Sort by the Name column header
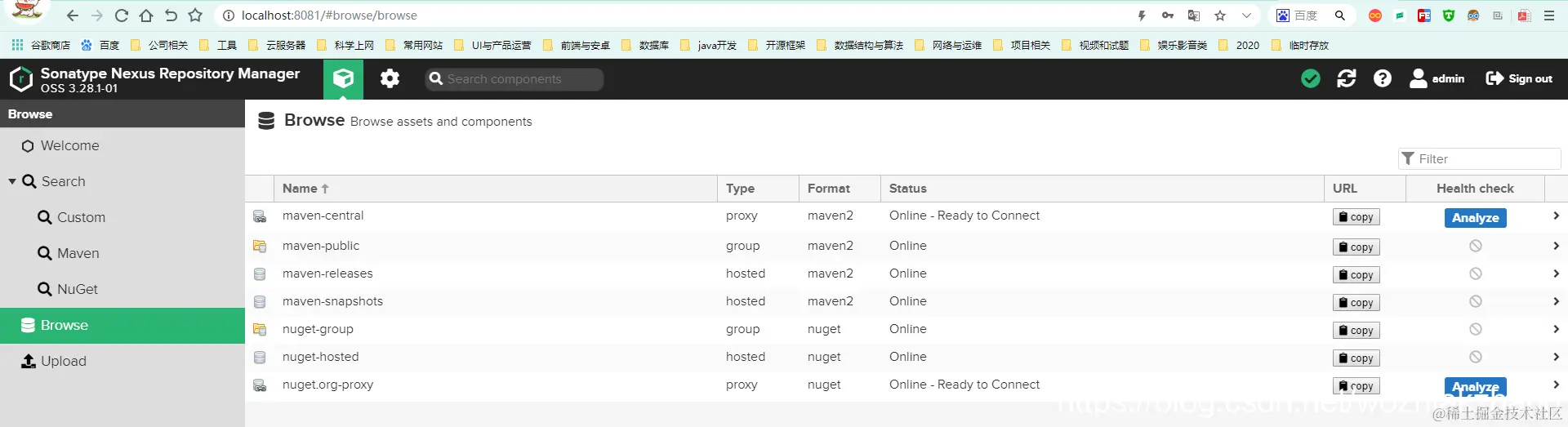This screenshot has height=427, width=1568. coord(496,189)
